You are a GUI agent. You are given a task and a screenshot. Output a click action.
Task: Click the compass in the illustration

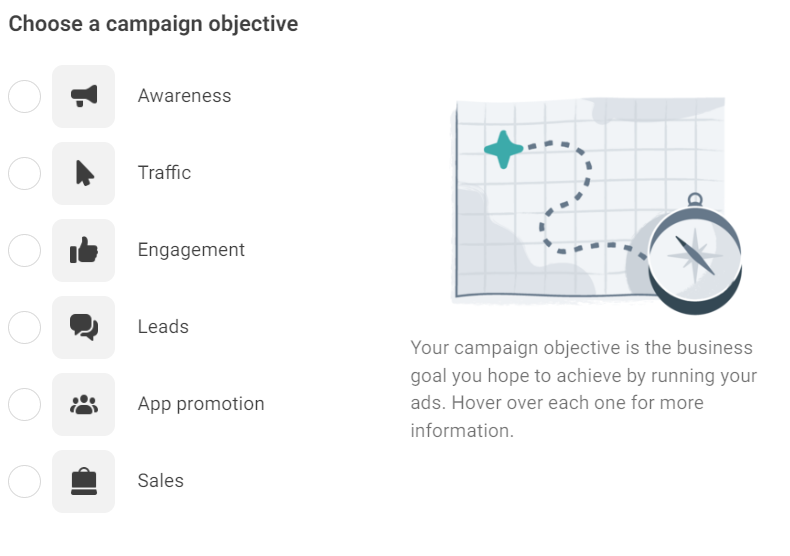695,255
